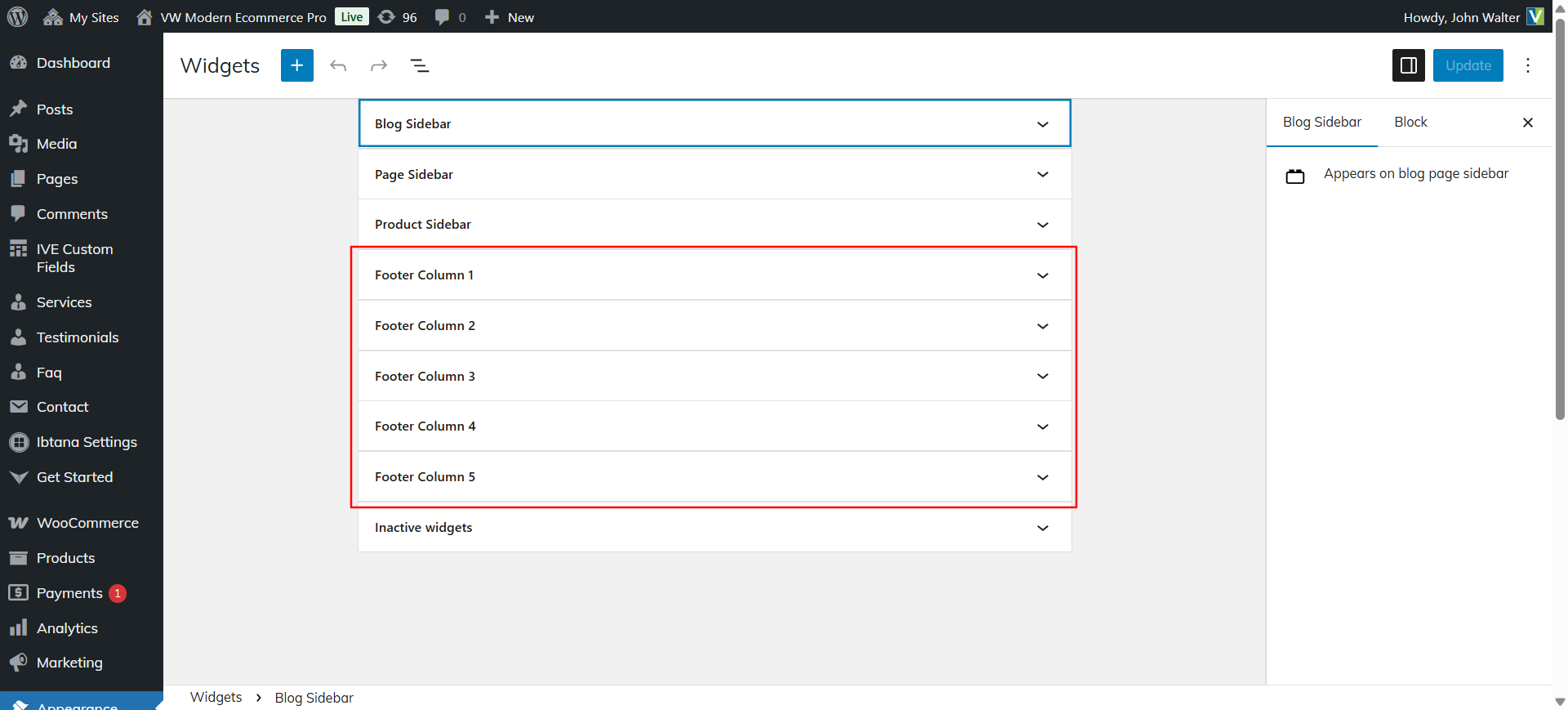The height and width of the screenshot is (710, 1568).
Task: Expand the Footer Column 1 chevron
Action: coord(1043,275)
